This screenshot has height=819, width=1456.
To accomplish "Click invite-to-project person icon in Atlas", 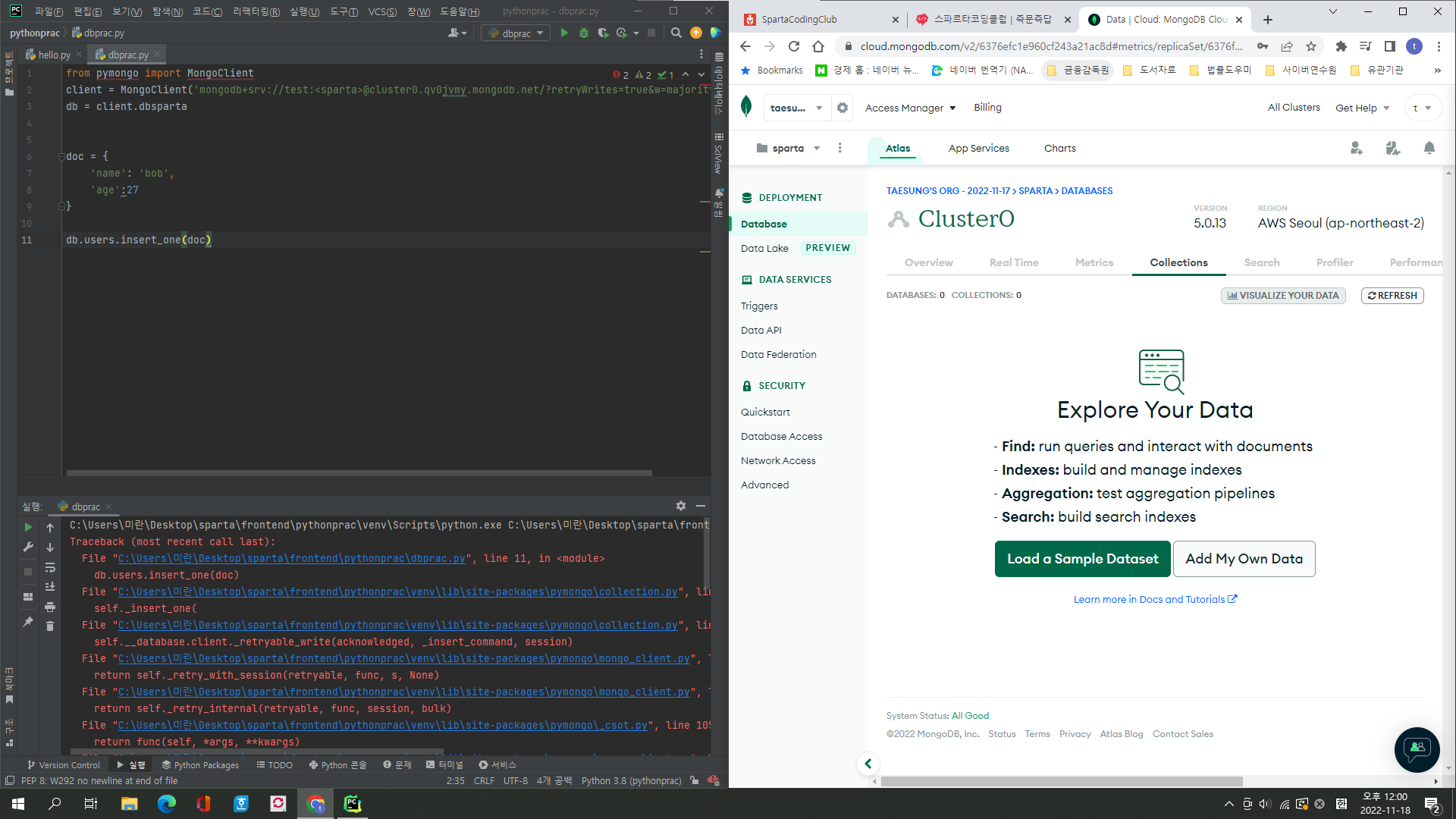I will click(x=1357, y=148).
